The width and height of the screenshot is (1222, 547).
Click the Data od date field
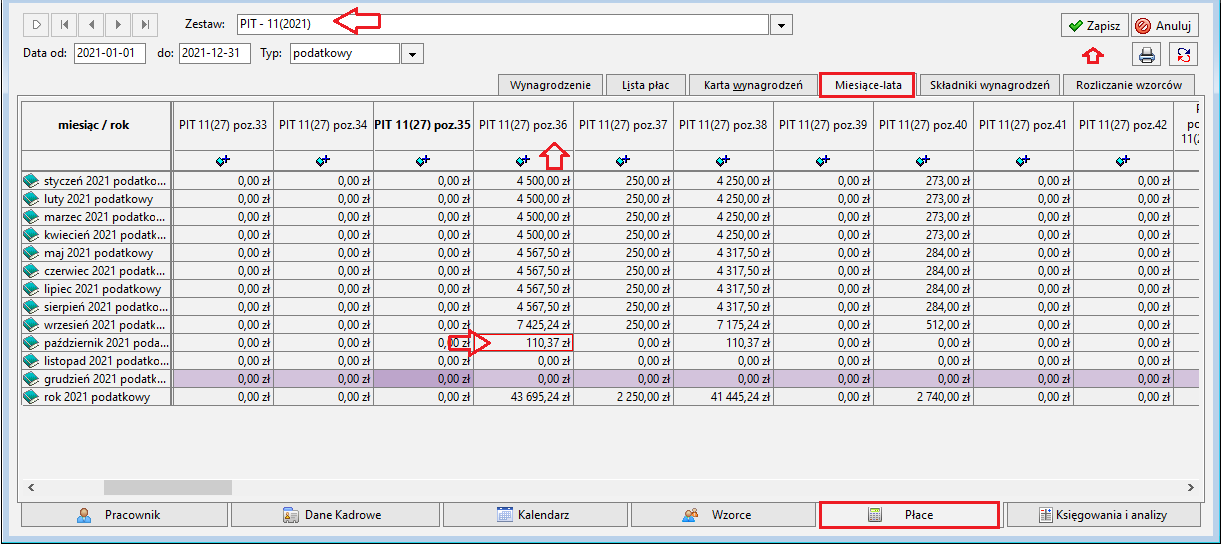click(110, 54)
